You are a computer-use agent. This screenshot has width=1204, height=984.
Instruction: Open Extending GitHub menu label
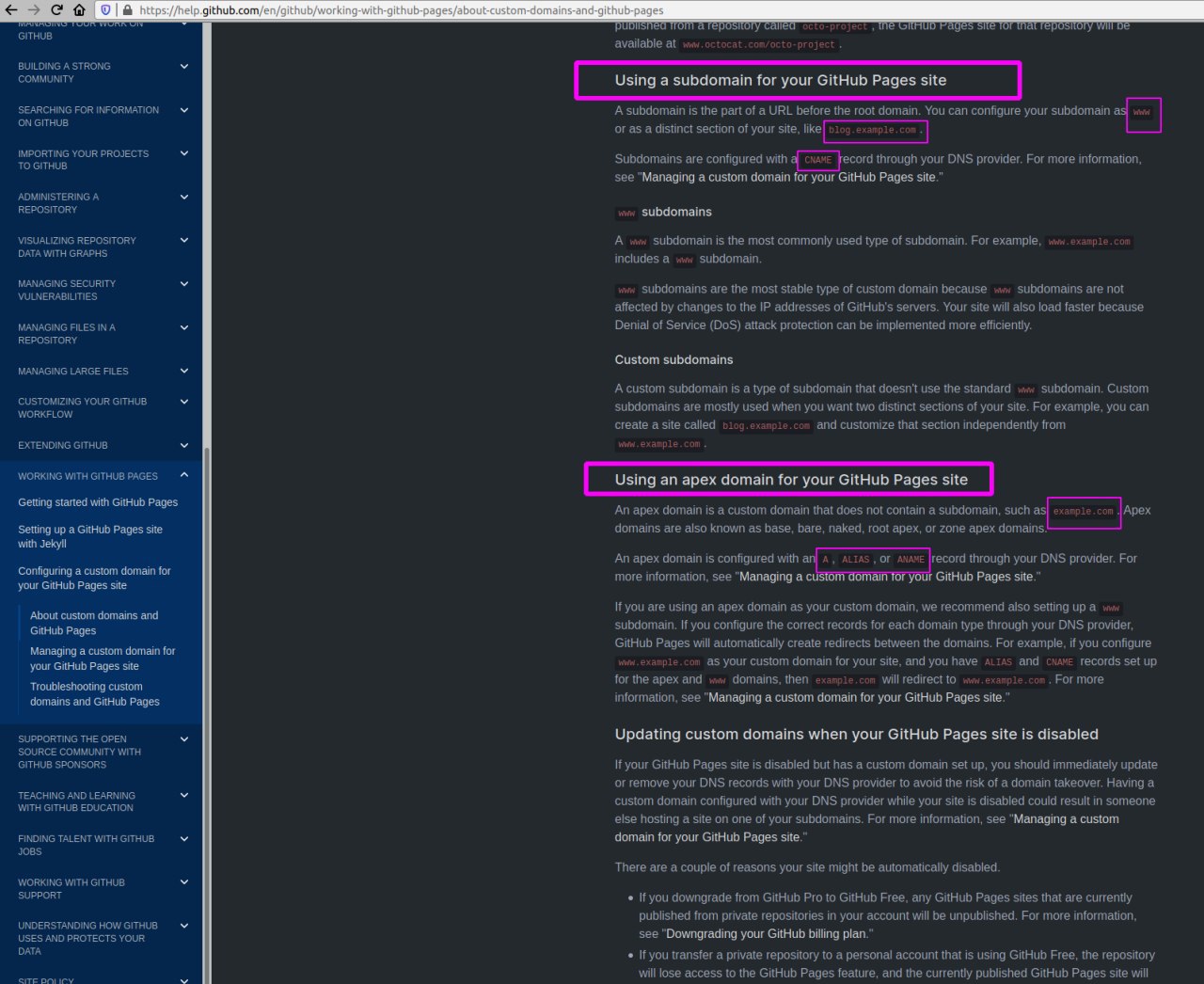tap(63, 445)
